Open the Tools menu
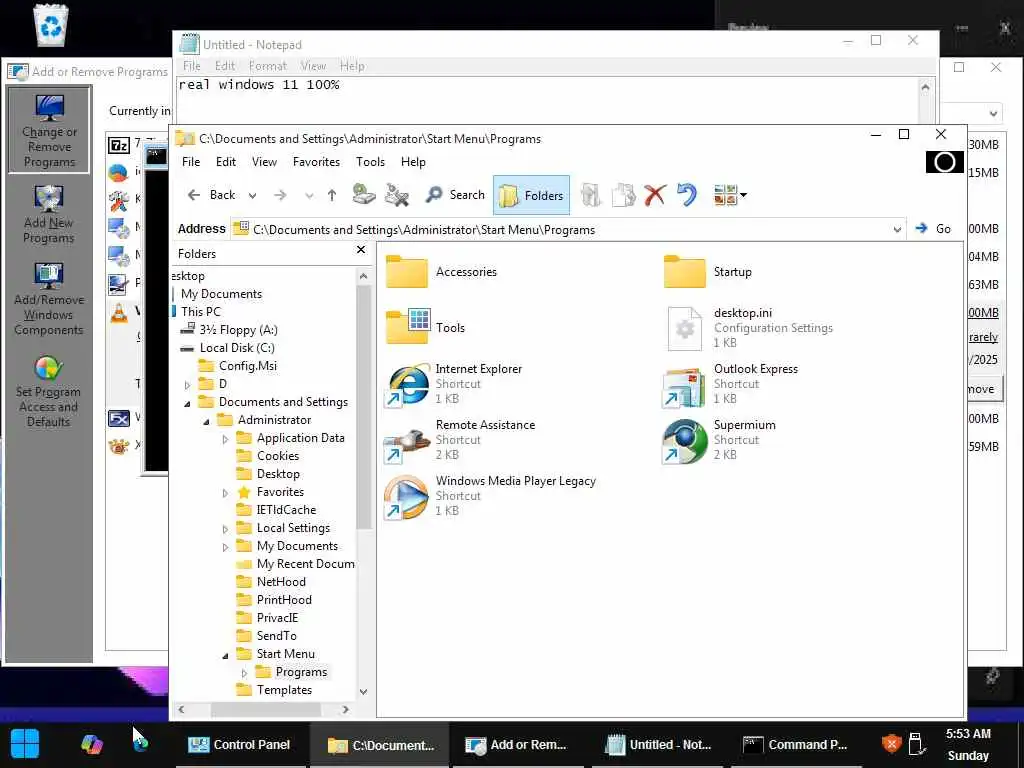 pos(370,162)
